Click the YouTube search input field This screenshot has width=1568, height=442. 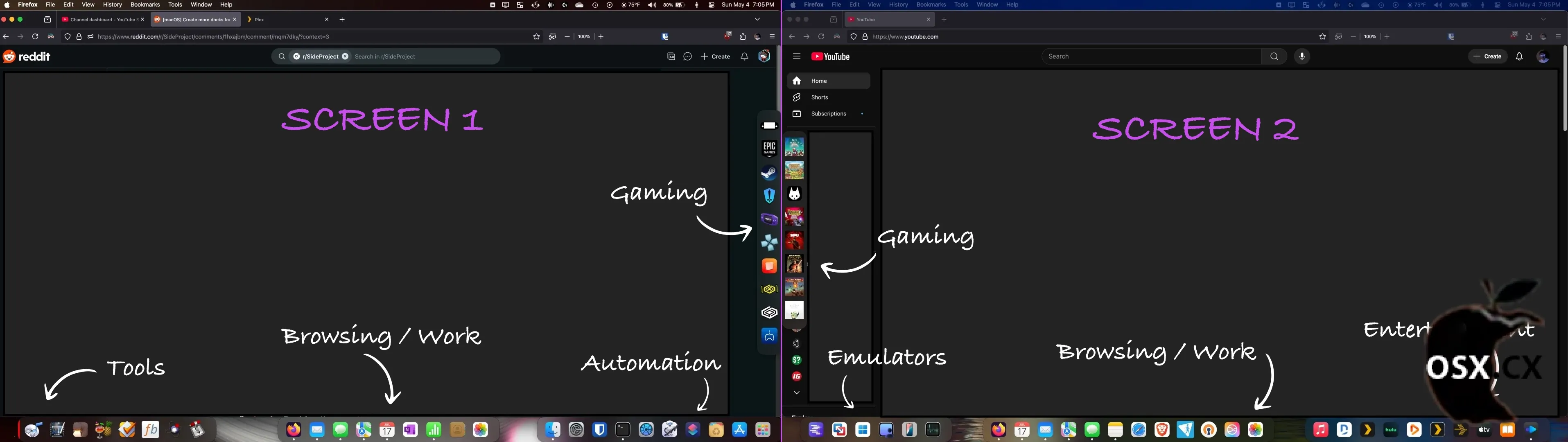[x=1150, y=56]
